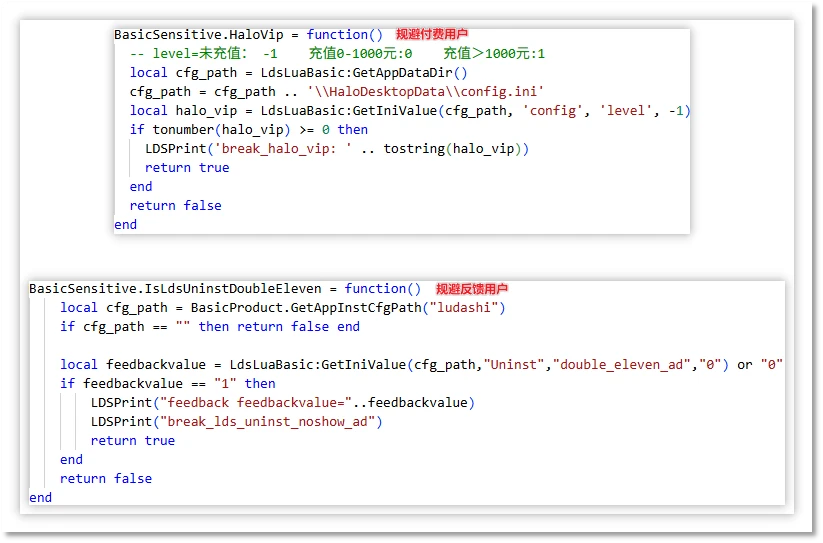Click the 'local halo_vip = LdsLuaBasic:GetIniValue' line
The image size is (823, 543).
coord(410,111)
